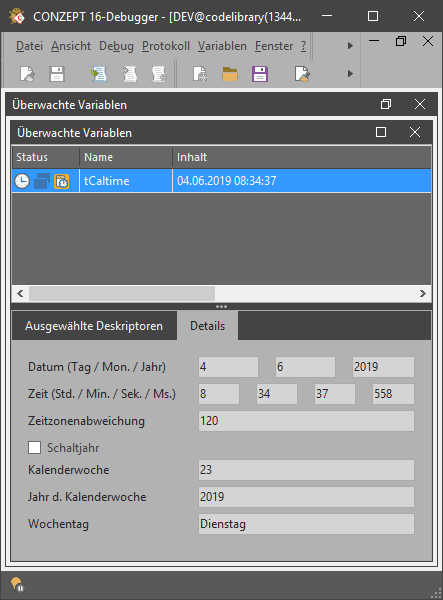
Task: Click the Zeitzonenabweichung field showing 120
Action: pyautogui.click(x=306, y=421)
